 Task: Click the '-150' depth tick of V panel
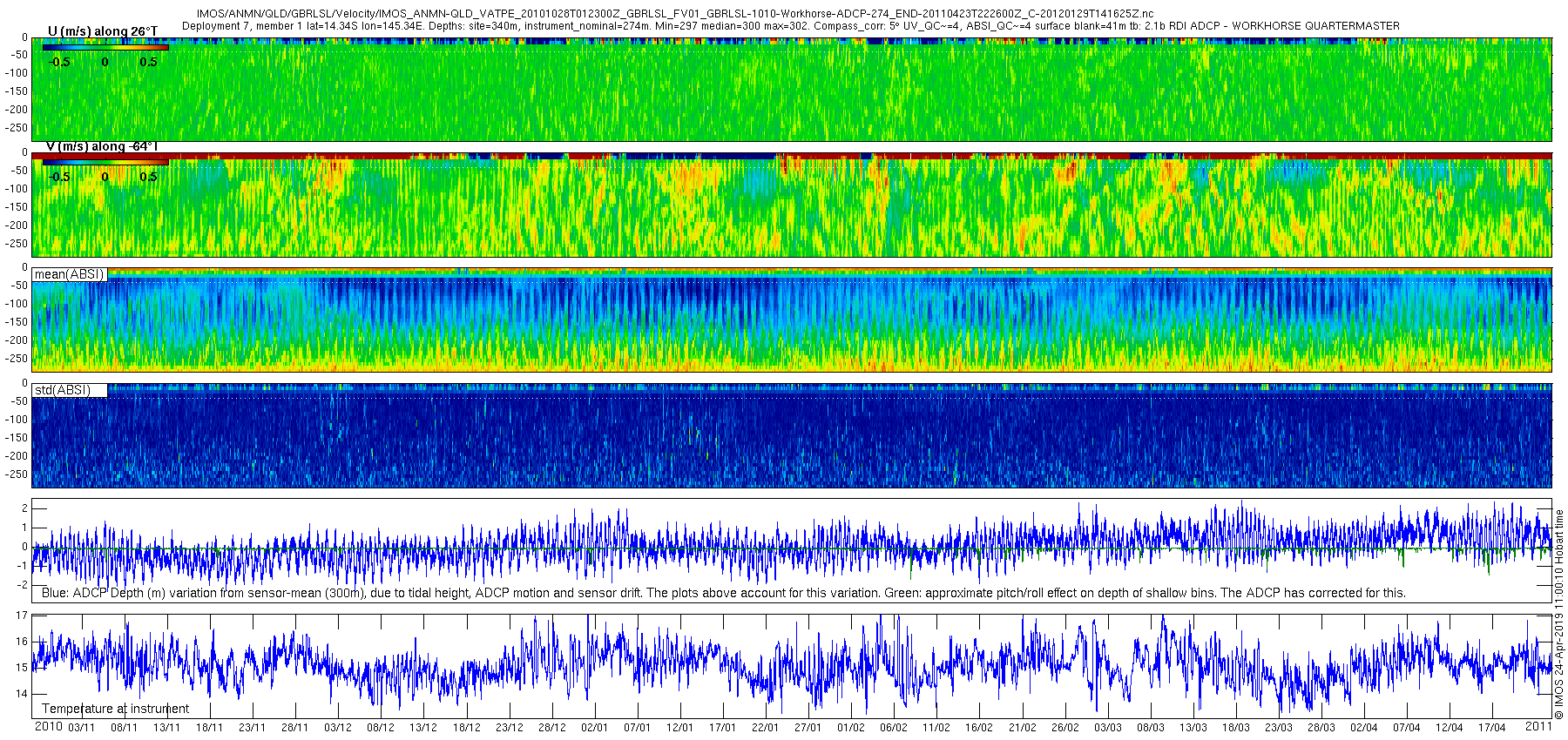pos(17,207)
